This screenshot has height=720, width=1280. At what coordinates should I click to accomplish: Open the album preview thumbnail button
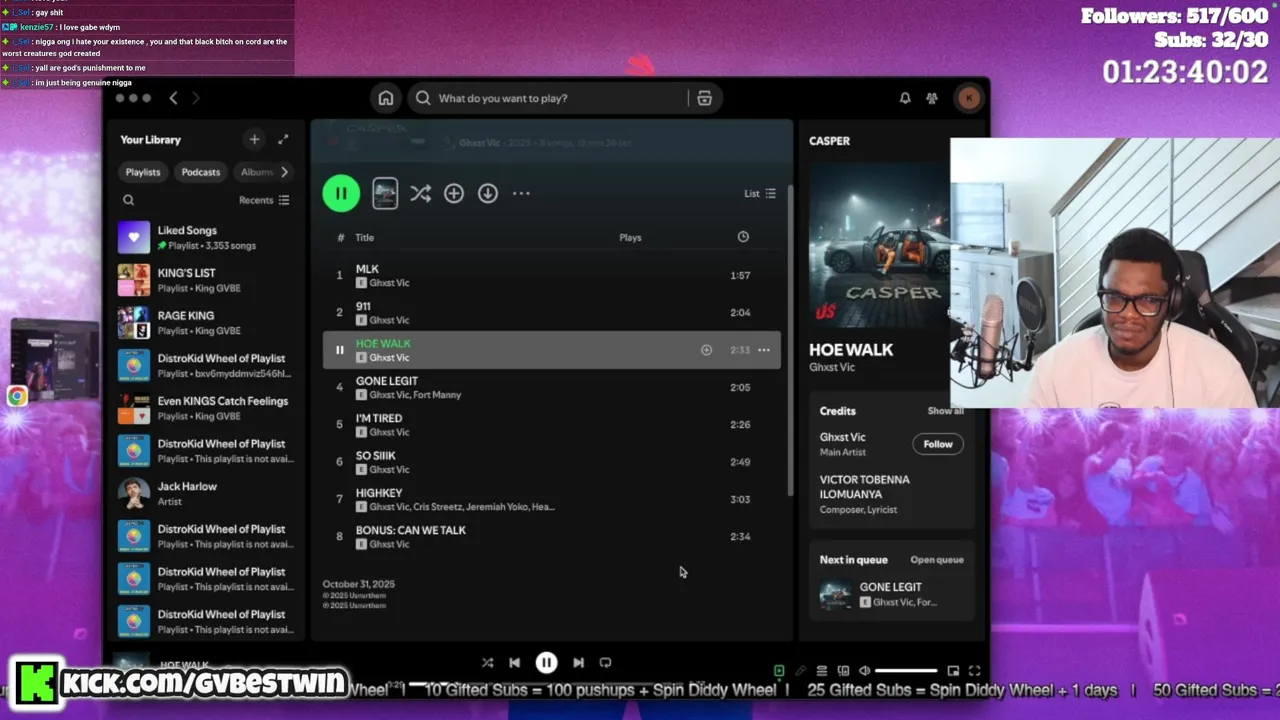tap(385, 193)
